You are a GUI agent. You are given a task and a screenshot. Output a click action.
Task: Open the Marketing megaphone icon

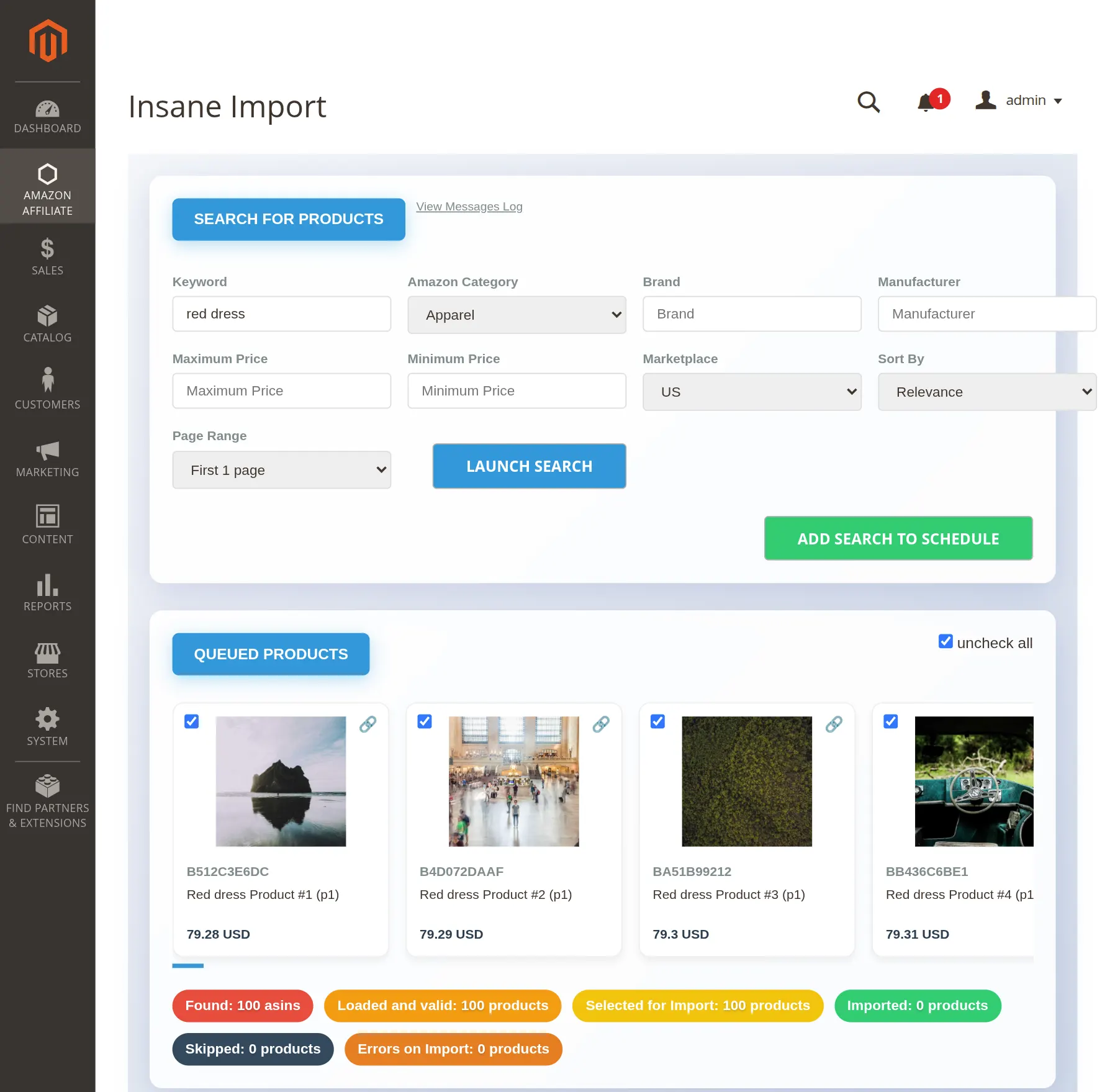point(47,451)
